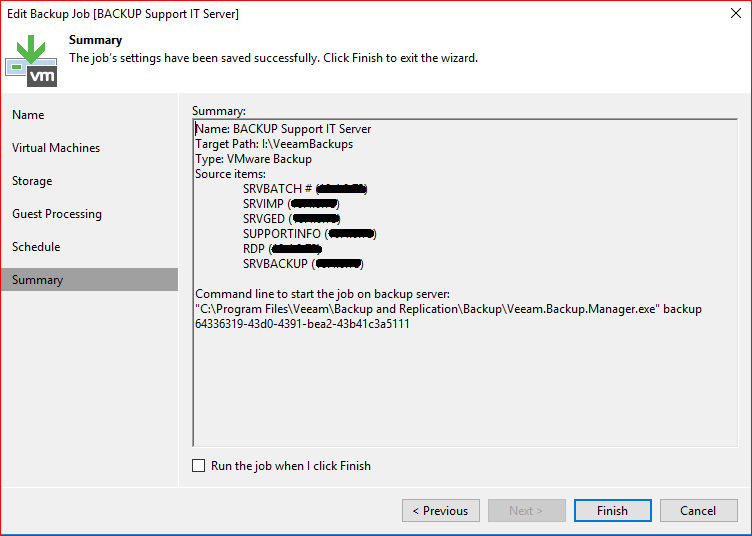The height and width of the screenshot is (536, 752).
Task: Select the Summary step in sidebar
Action: coord(38,280)
